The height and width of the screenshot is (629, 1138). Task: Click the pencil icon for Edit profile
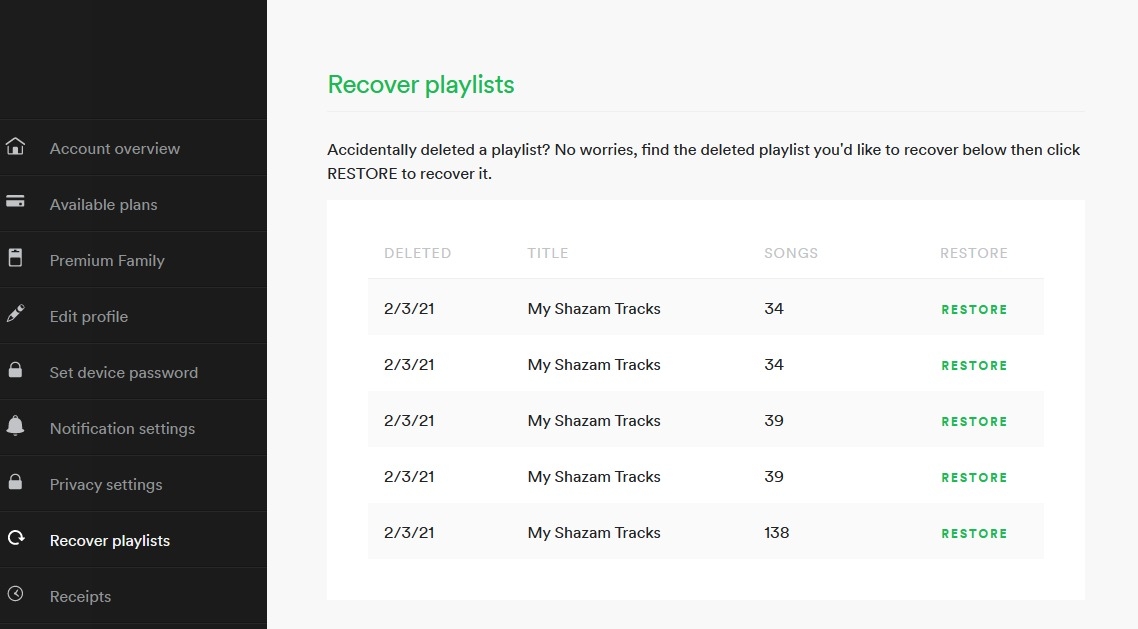point(15,315)
